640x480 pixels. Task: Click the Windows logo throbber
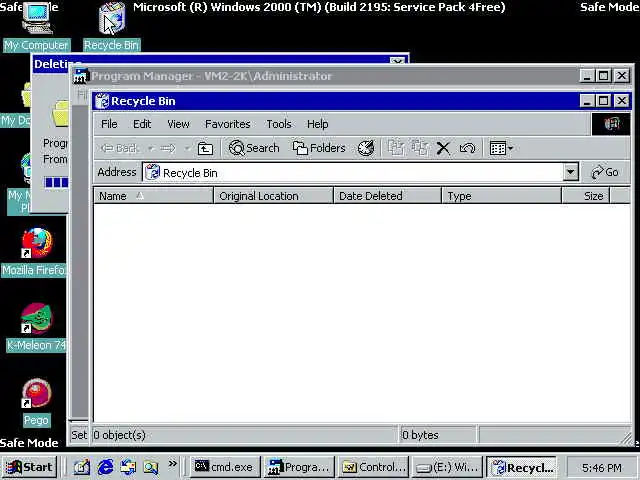pos(611,124)
